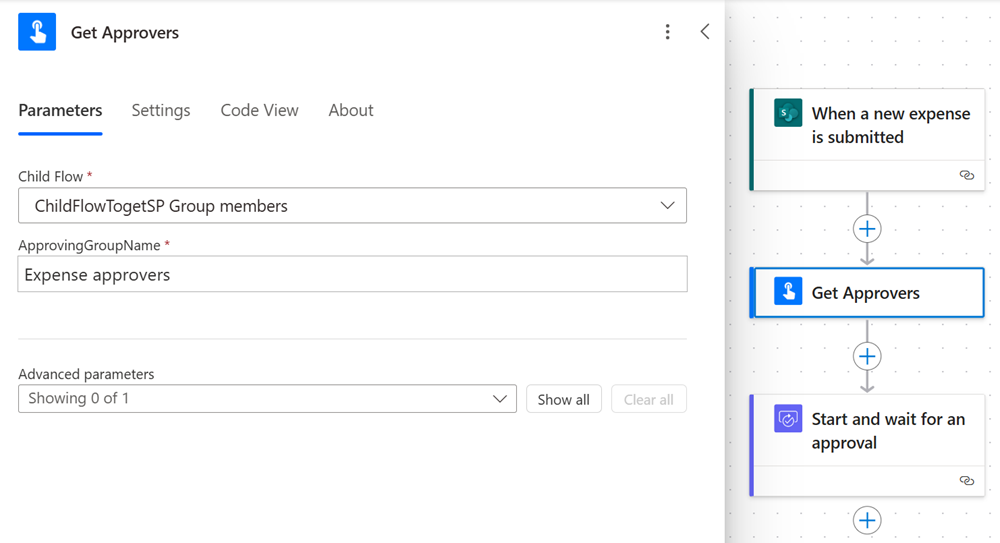Collapse the Get Approvers panel with chevron
The width and height of the screenshot is (1000, 543).
705,32
